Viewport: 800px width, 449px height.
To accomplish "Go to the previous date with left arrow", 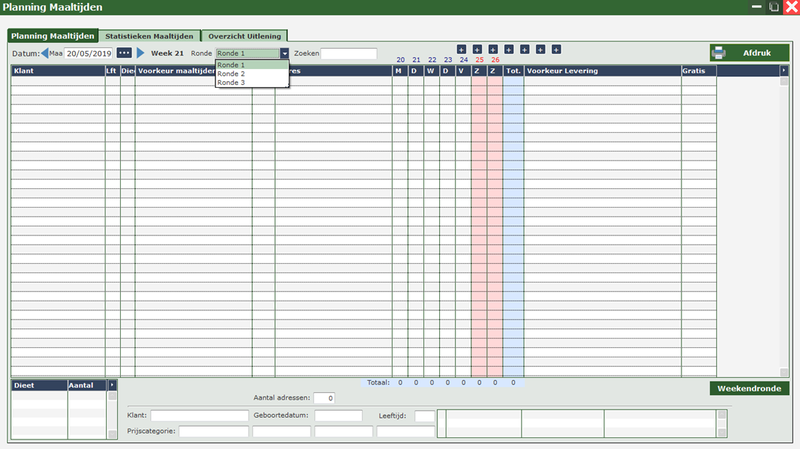I will pos(44,53).
